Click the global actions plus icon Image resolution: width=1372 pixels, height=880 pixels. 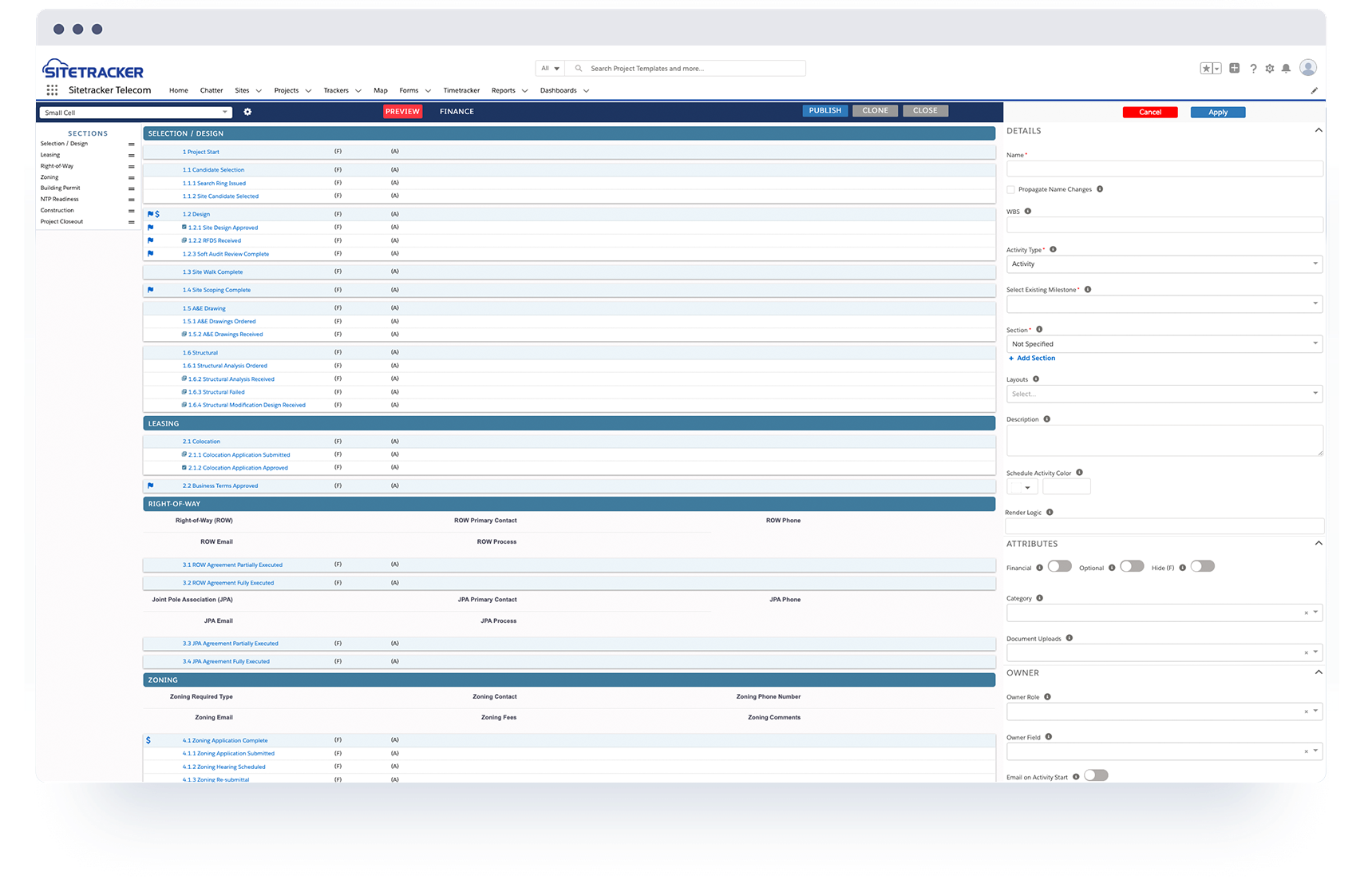[1234, 69]
